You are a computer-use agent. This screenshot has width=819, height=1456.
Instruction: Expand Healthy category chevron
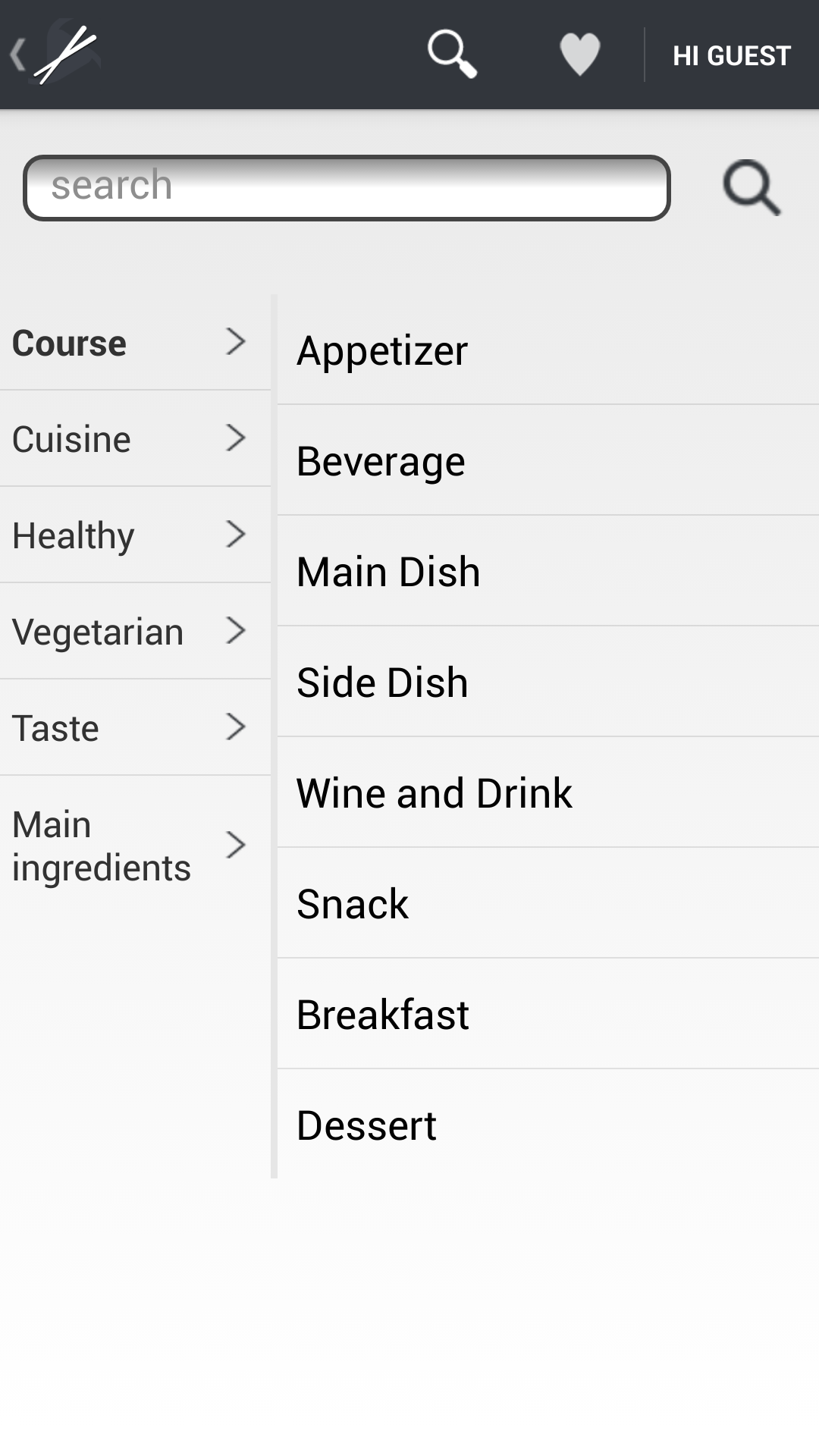[x=236, y=535]
